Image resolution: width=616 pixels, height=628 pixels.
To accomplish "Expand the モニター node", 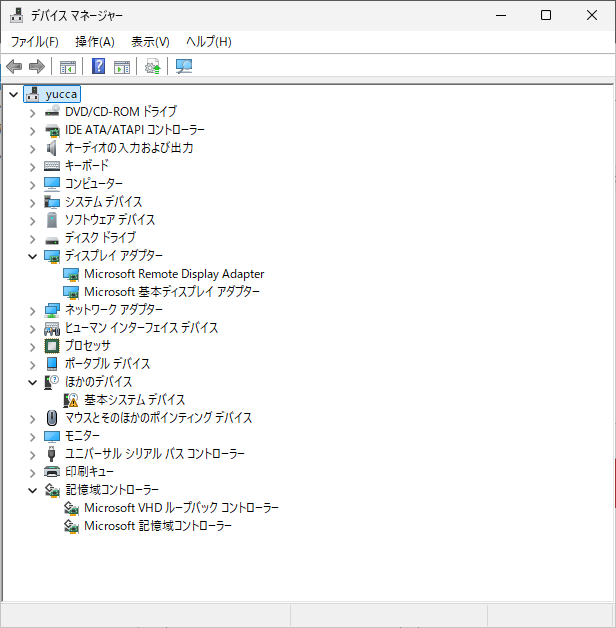I will tap(32, 437).
